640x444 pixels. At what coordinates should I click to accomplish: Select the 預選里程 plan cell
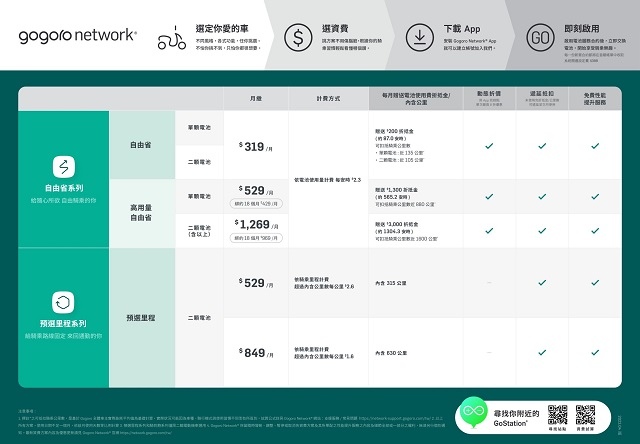coord(141,317)
